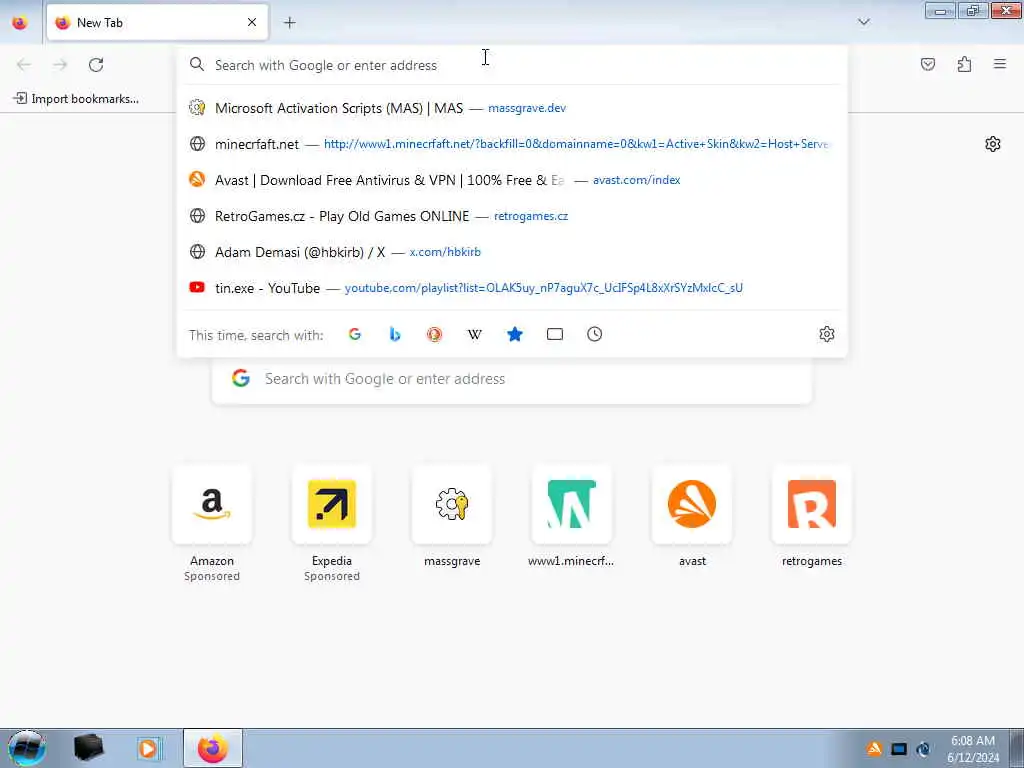Search this time with Wikipedia
Image resolution: width=1024 pixels, height=768 pixels.
475,334
